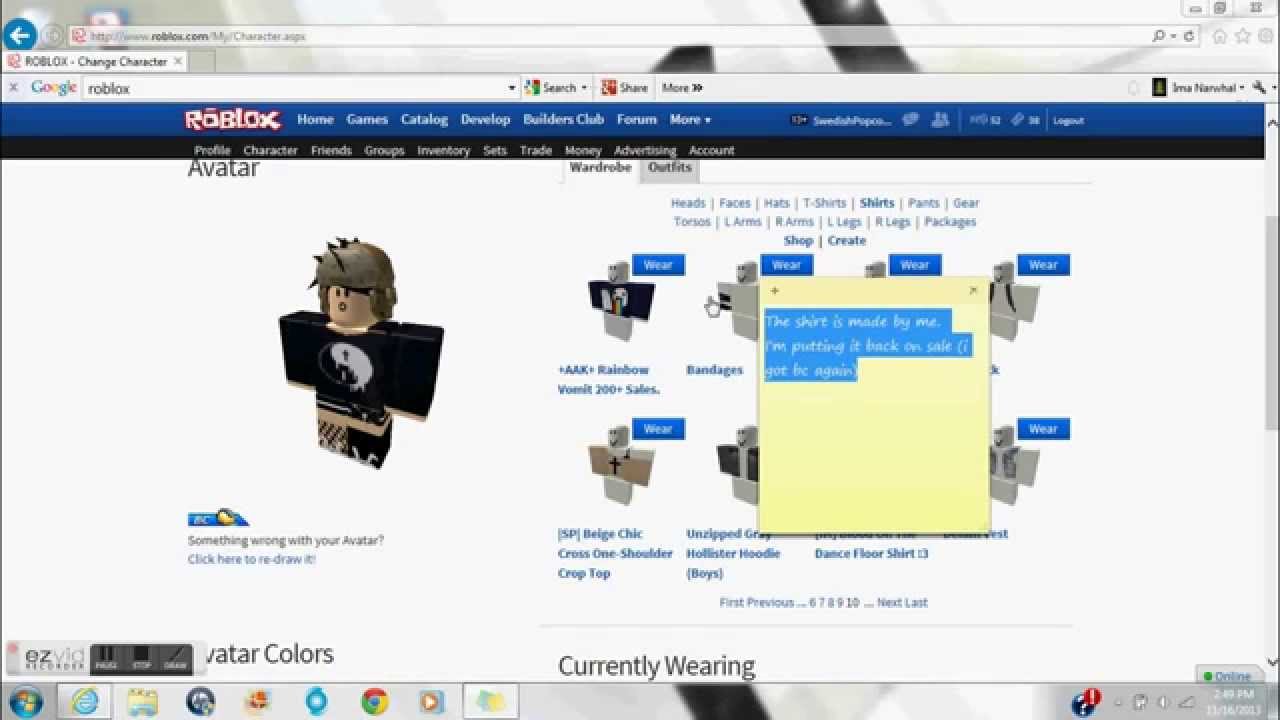The height and width of the screenshot is (720, 1280).
Task: Open the Unzipped Gray Hollister Hoodie thumbnail
Action: click(x=738, y=465)
